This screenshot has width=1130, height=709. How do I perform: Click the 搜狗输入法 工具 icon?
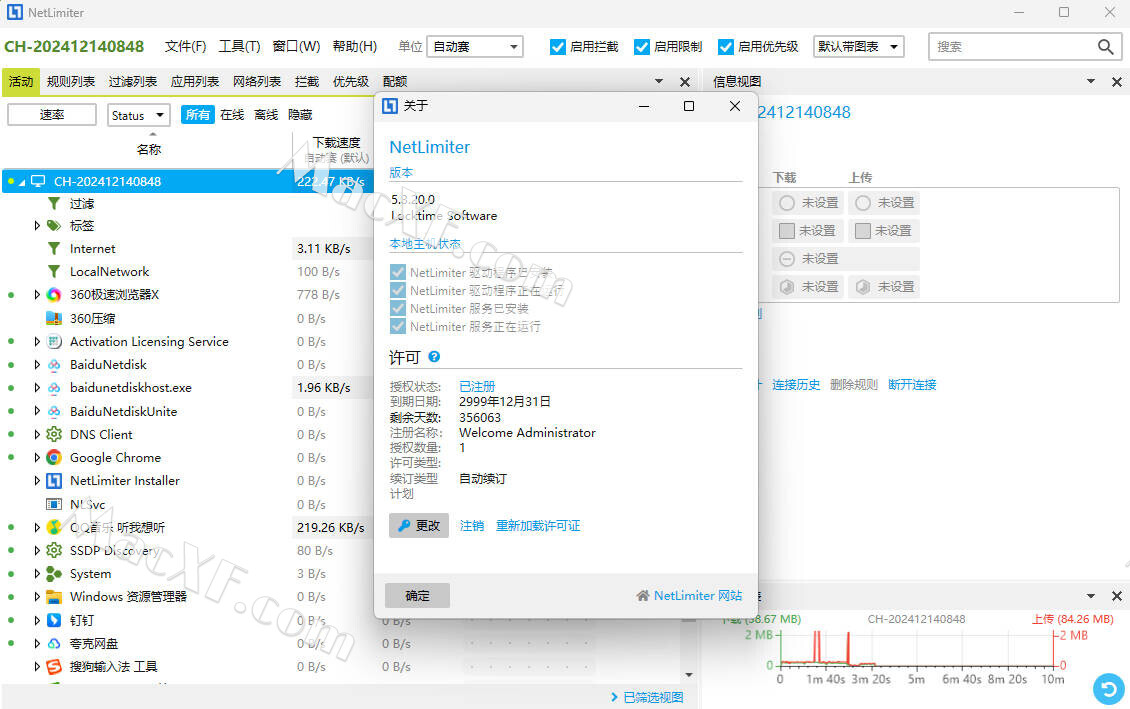coord(54,666)
